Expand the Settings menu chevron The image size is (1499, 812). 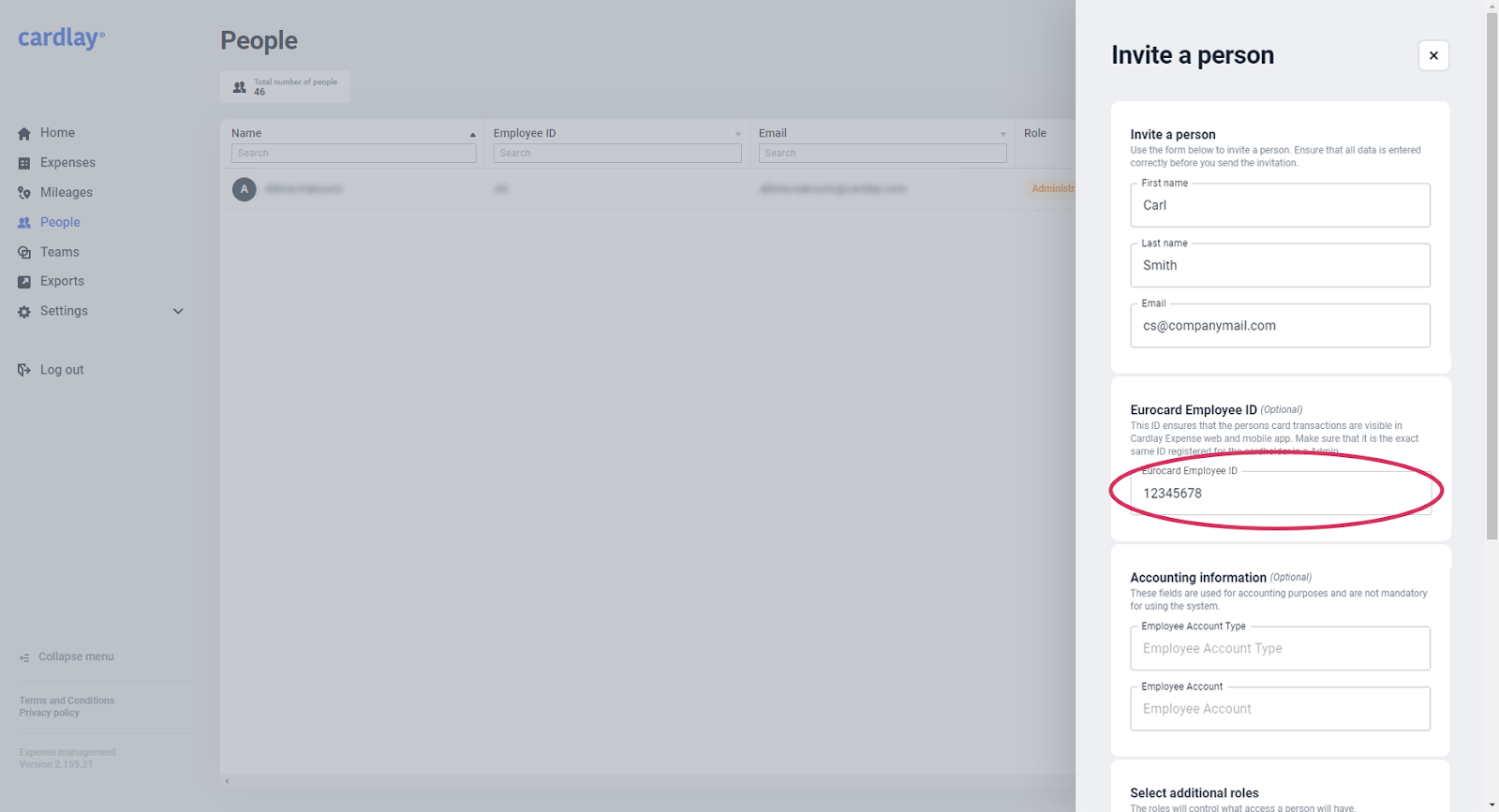[x=178, y=312]
